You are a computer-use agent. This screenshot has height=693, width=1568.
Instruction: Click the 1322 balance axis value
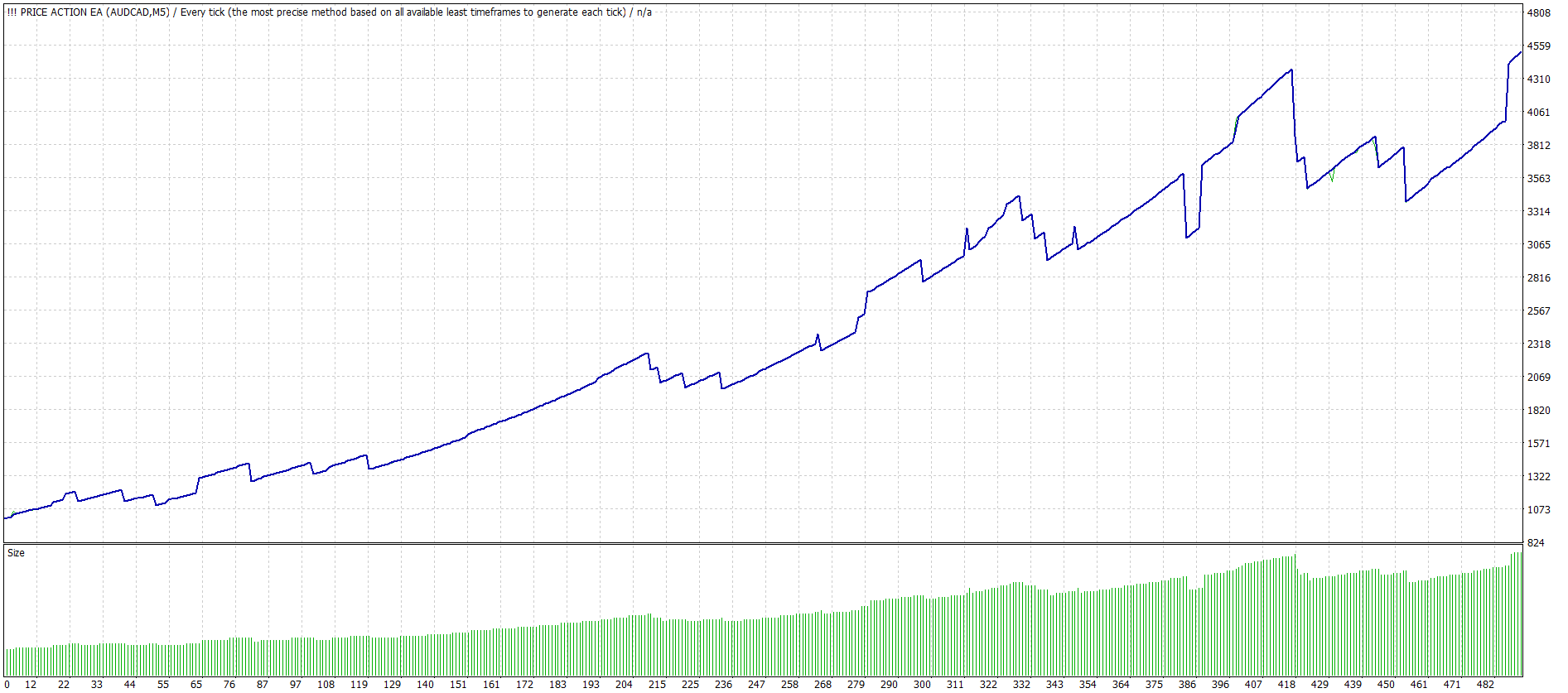click(1539, 477)
